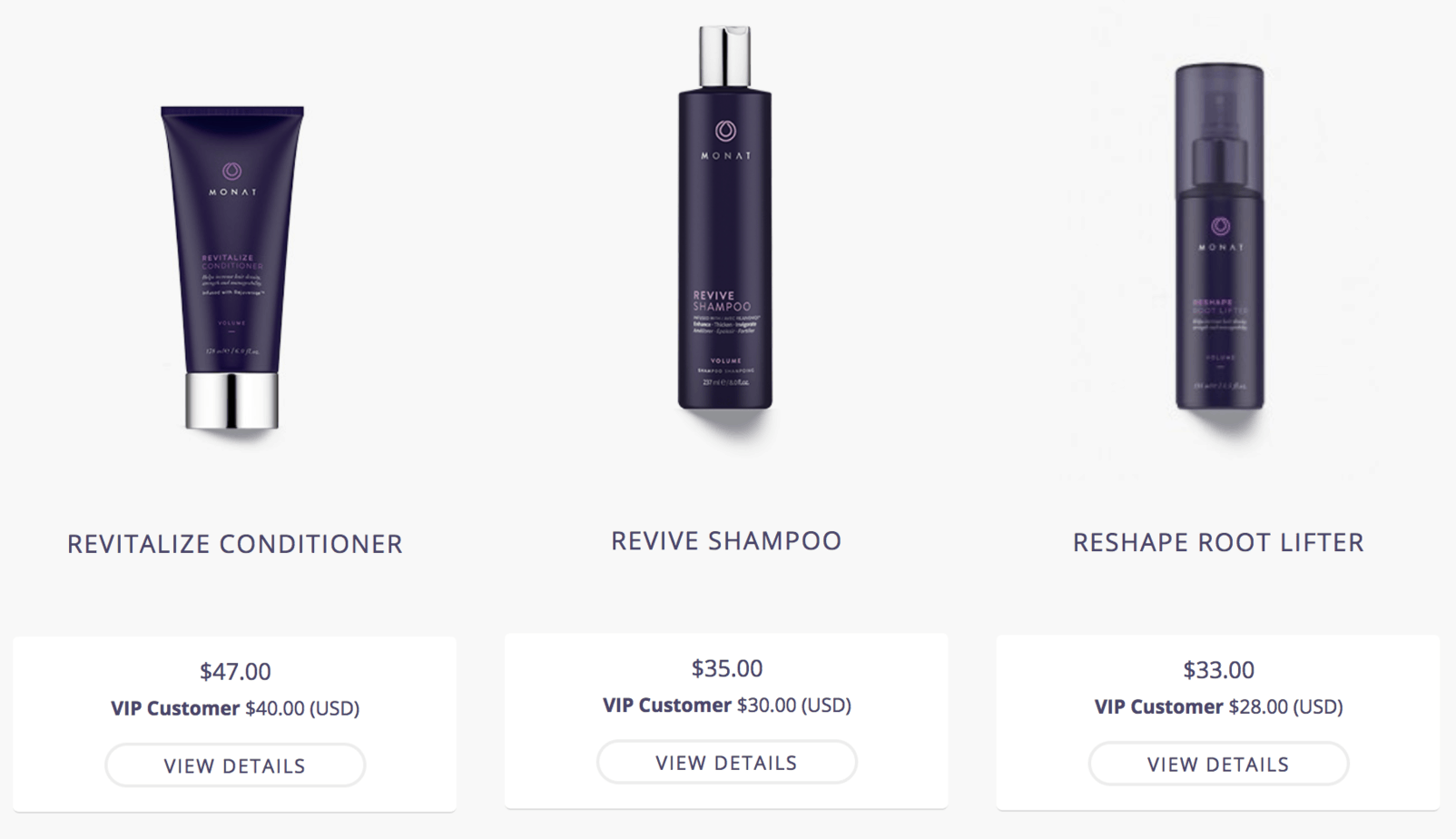Click the MONAT logo on the conditioner tube
The height and width of the screenshot is (839, 1456).
pyautogui.click(x=232, y=179)
